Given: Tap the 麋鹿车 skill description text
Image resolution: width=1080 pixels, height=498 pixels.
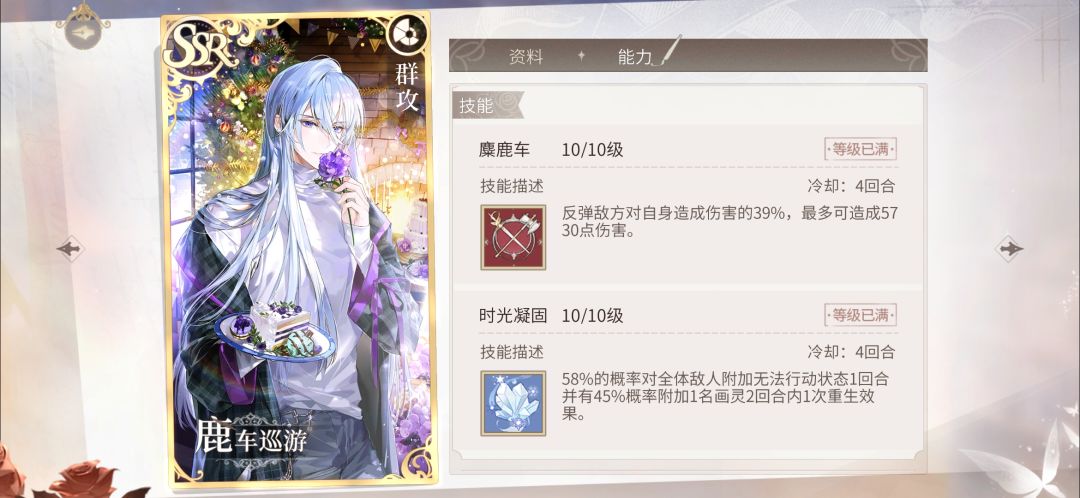Looking at the screenshot, I should 728,222.
